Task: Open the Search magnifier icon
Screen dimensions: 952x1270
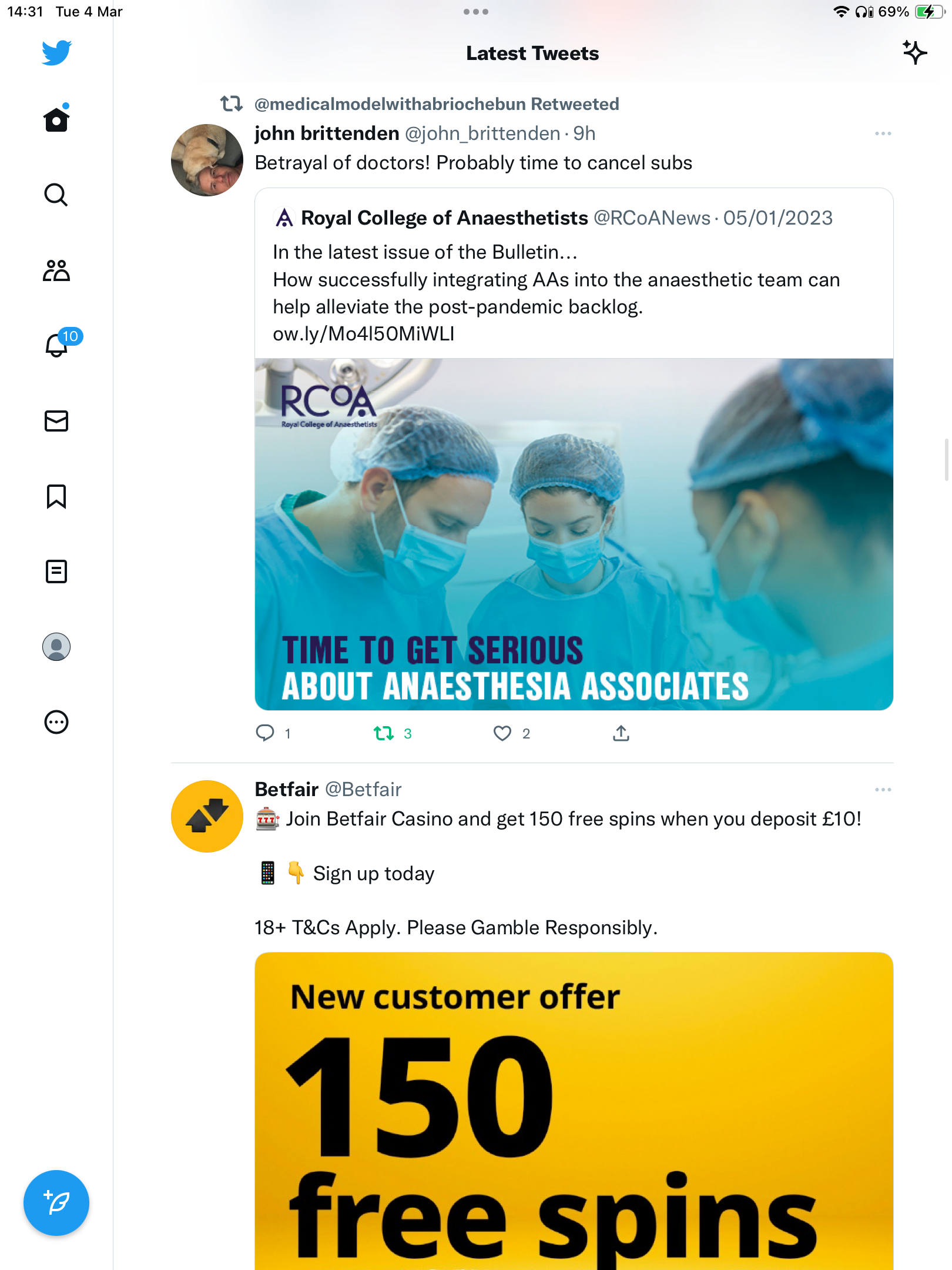Action: [56, 195]
